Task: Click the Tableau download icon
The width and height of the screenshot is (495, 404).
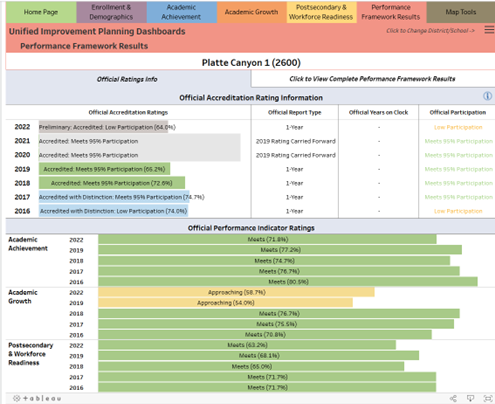Action: [x=470, y=398]
